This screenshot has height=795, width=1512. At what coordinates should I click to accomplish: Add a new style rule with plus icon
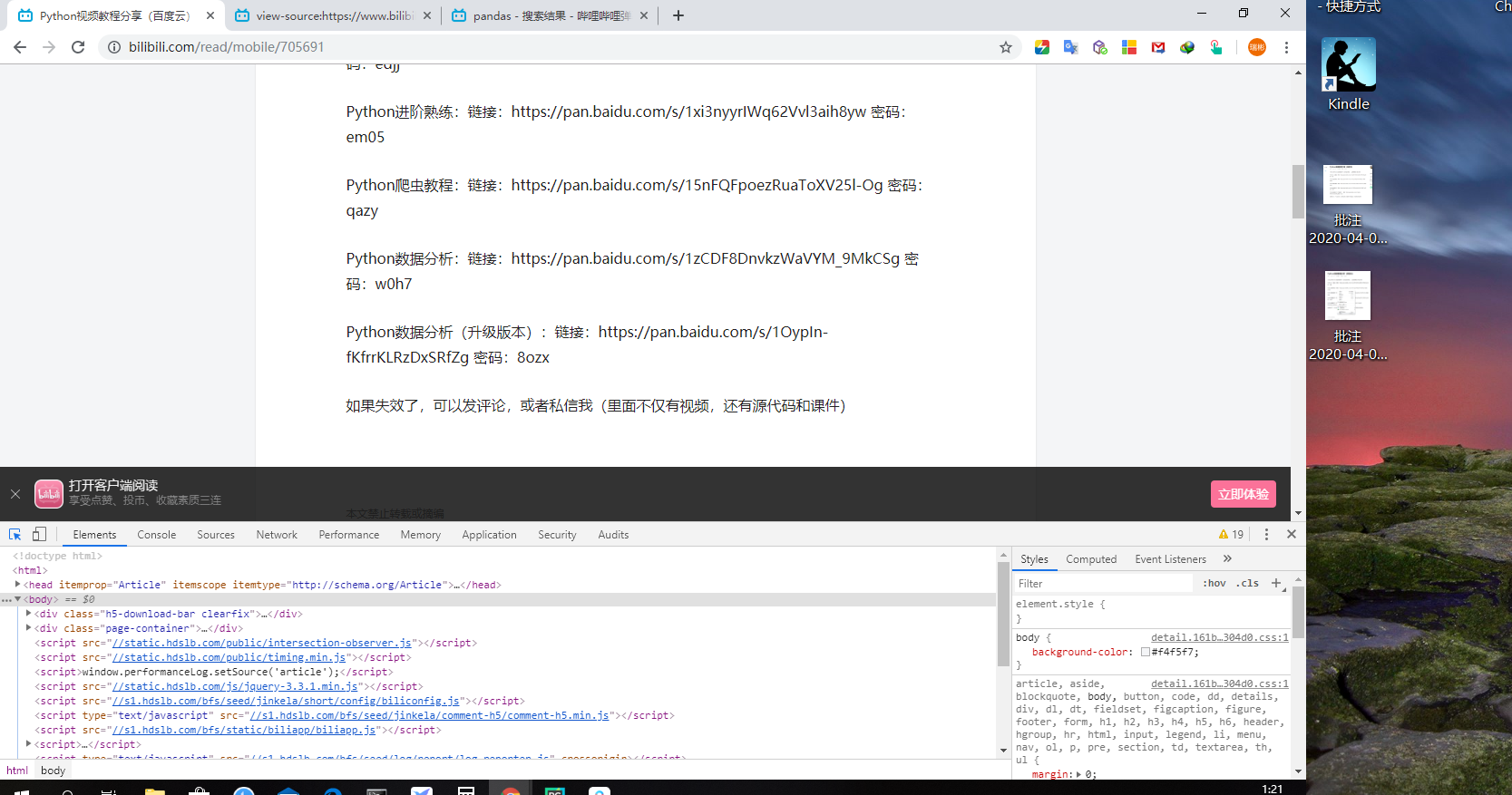[1276, 583]
